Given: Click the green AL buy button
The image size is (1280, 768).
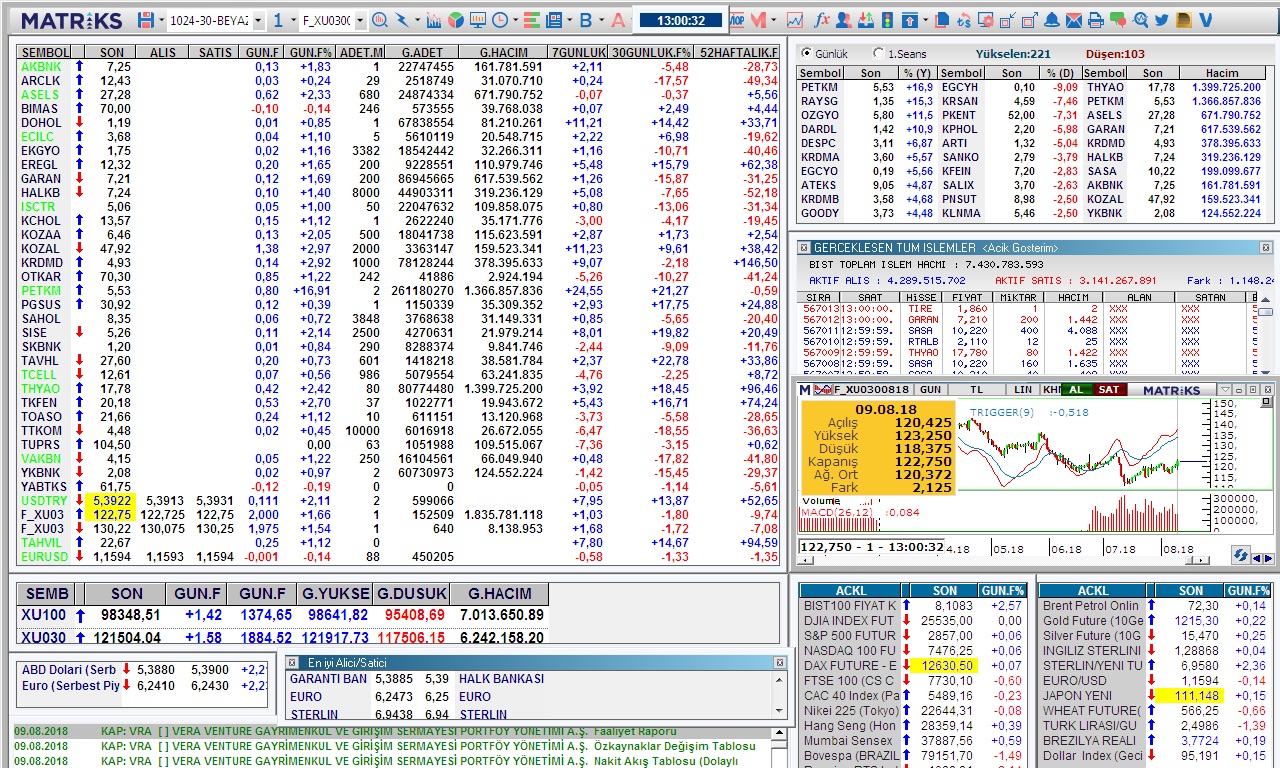Looking at the screenshot, I should tap(1077, 389).
